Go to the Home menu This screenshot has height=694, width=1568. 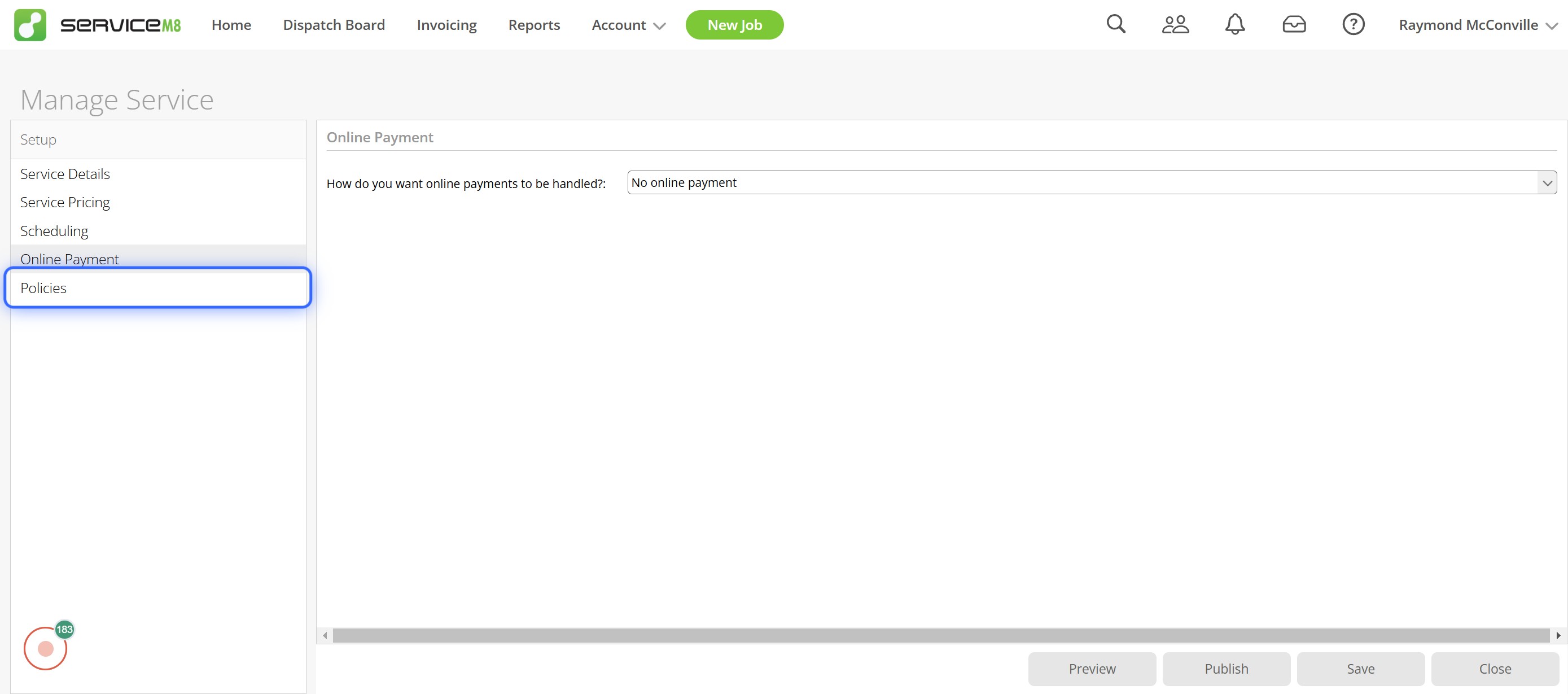tap(231, 25)
